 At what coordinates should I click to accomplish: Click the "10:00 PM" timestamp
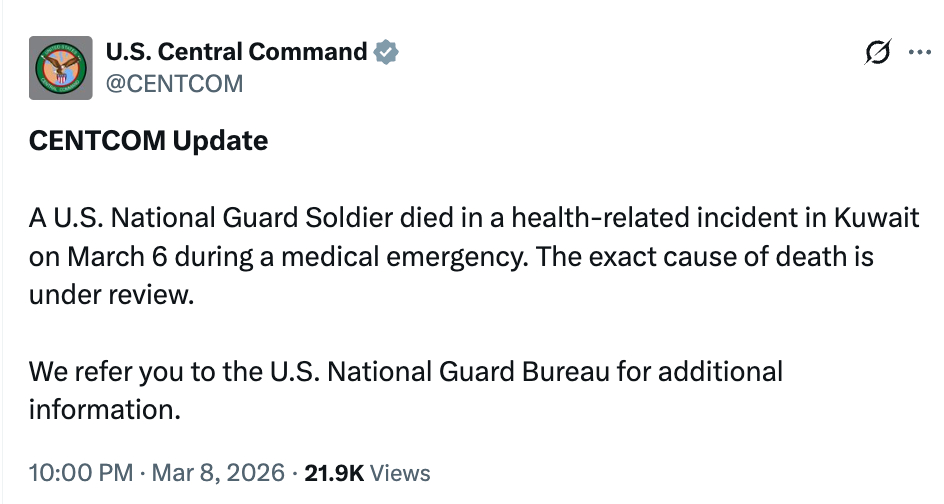(x=80, y=471)
